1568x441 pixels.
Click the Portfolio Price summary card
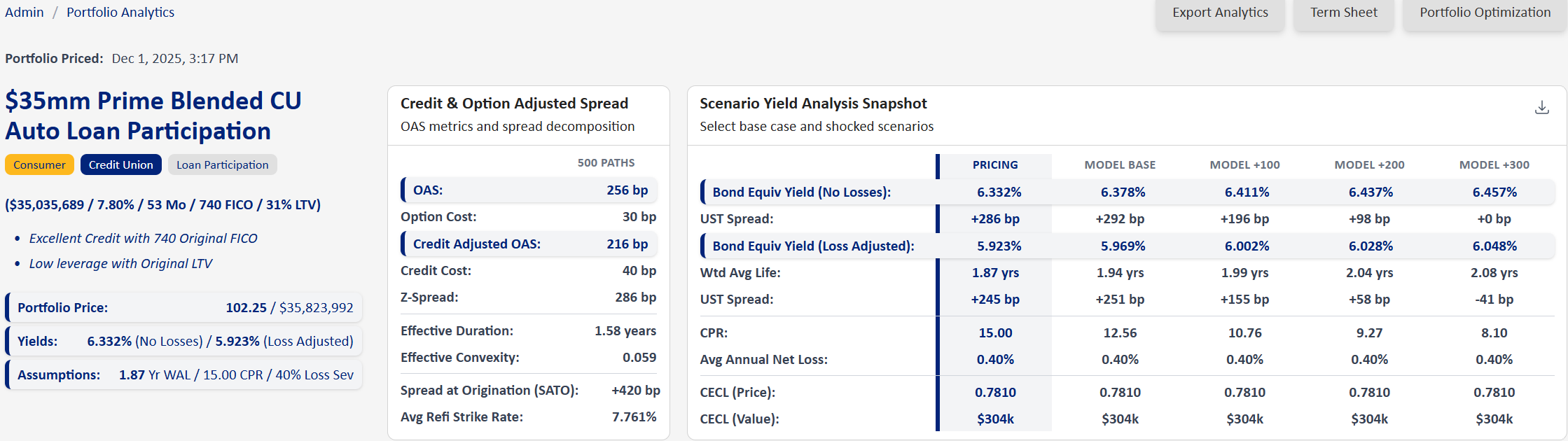(183, 307)
